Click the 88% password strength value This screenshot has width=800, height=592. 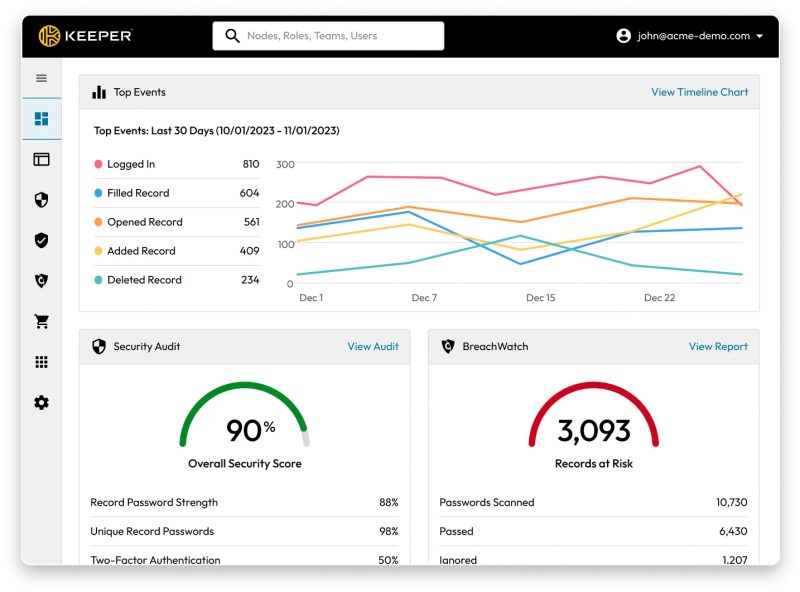point(388,502)
